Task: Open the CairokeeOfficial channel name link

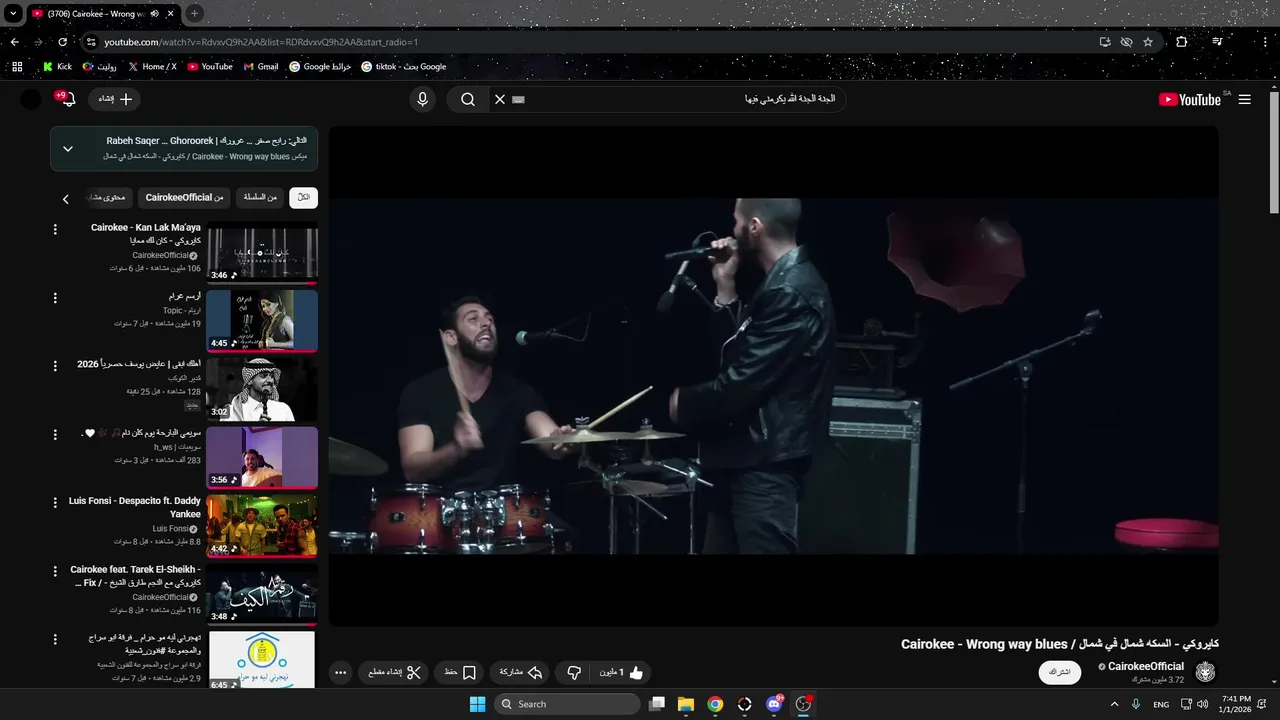Action: (x=1145, y=666)
